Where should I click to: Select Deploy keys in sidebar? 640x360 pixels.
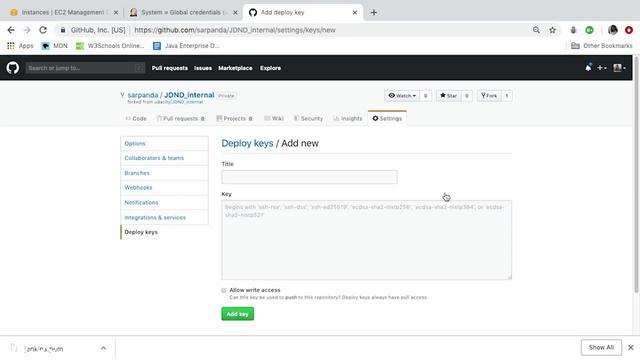164,232
